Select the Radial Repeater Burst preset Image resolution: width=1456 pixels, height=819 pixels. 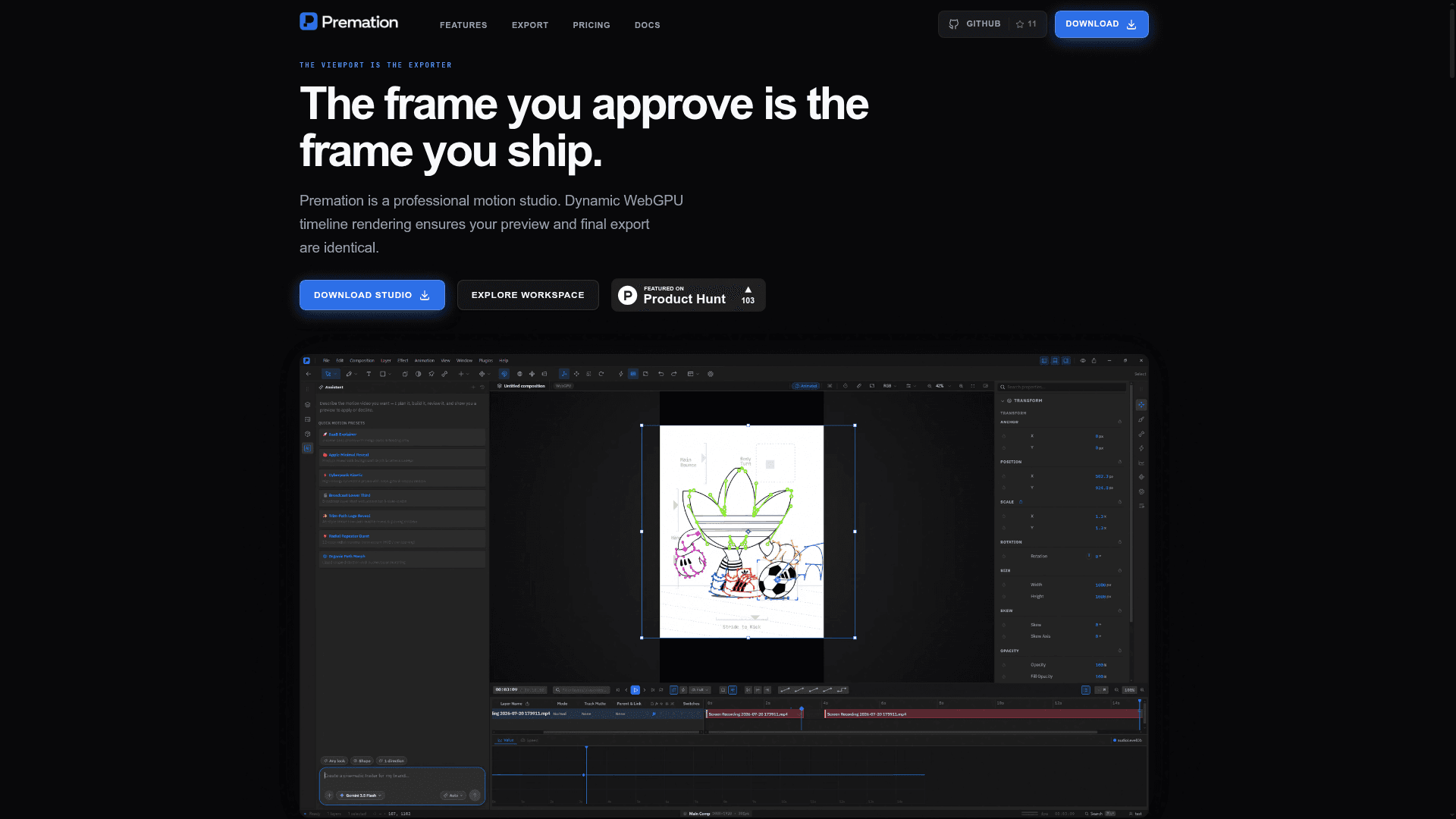[x=402, y=539]
